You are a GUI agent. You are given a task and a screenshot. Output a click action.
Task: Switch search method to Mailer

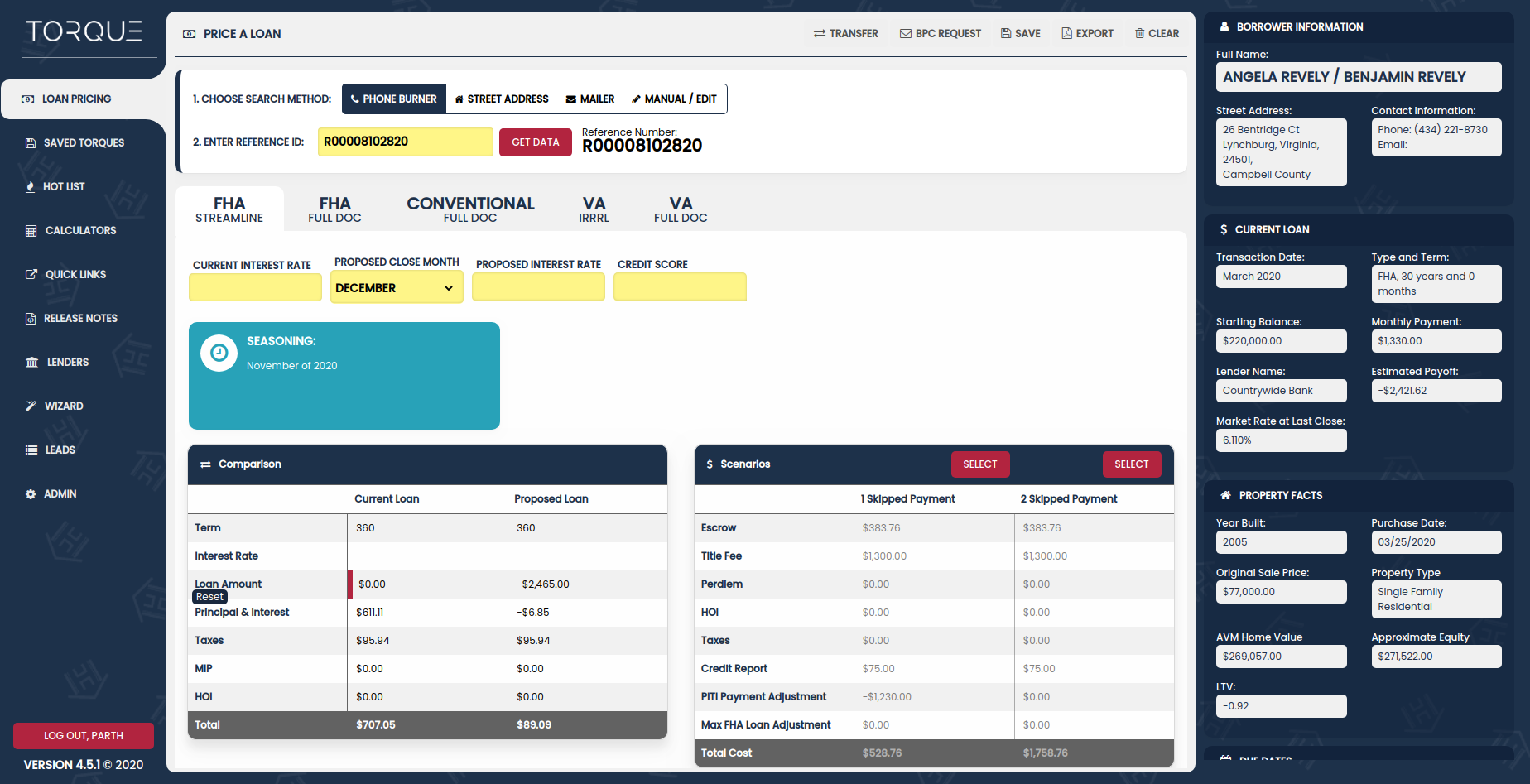[x=589, y=99]
